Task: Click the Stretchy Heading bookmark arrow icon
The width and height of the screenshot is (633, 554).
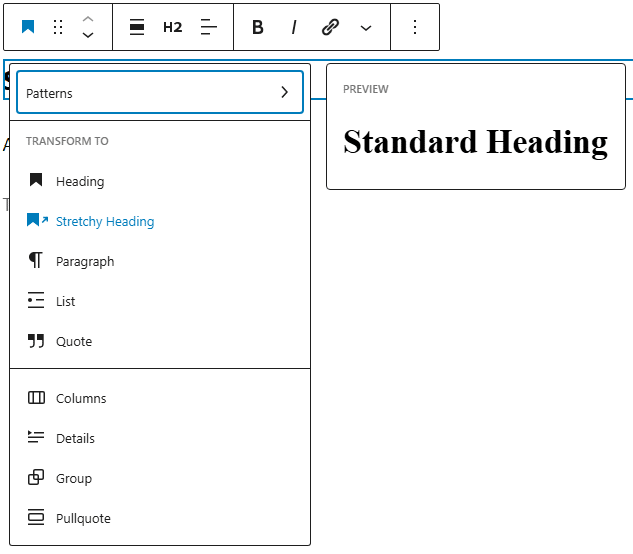Action: 37,220
